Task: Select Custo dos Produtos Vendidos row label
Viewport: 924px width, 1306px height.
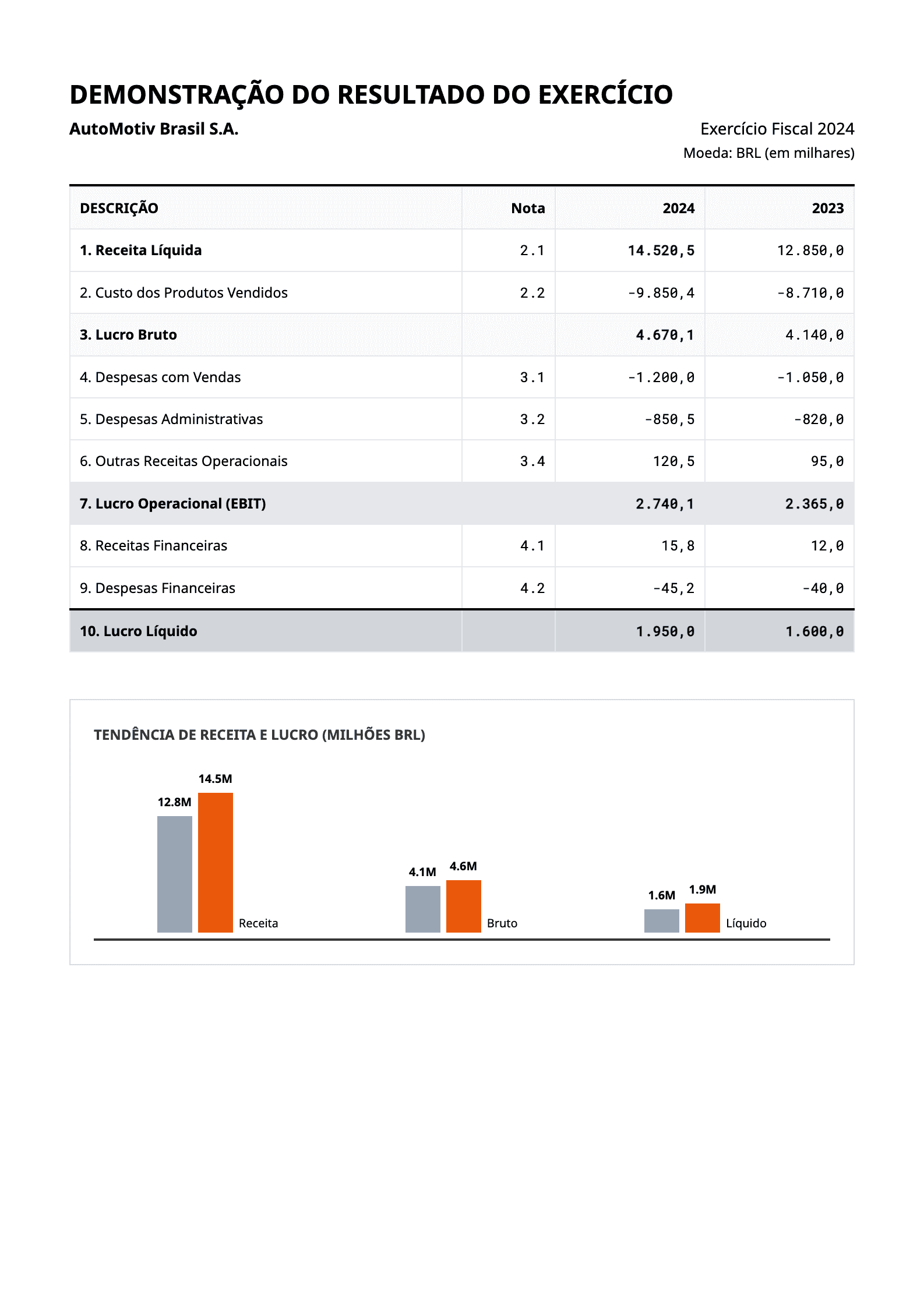Action: click(x=184, y=292)
